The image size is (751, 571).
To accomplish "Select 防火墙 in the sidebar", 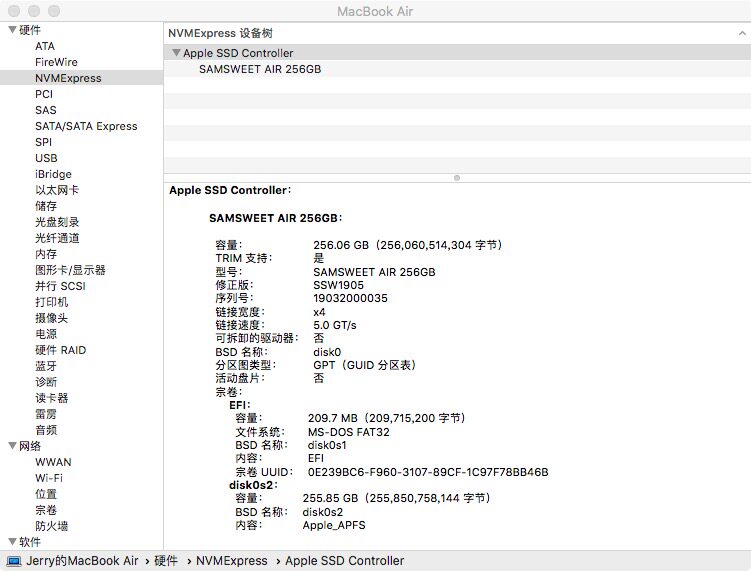I will click(52, 526).
